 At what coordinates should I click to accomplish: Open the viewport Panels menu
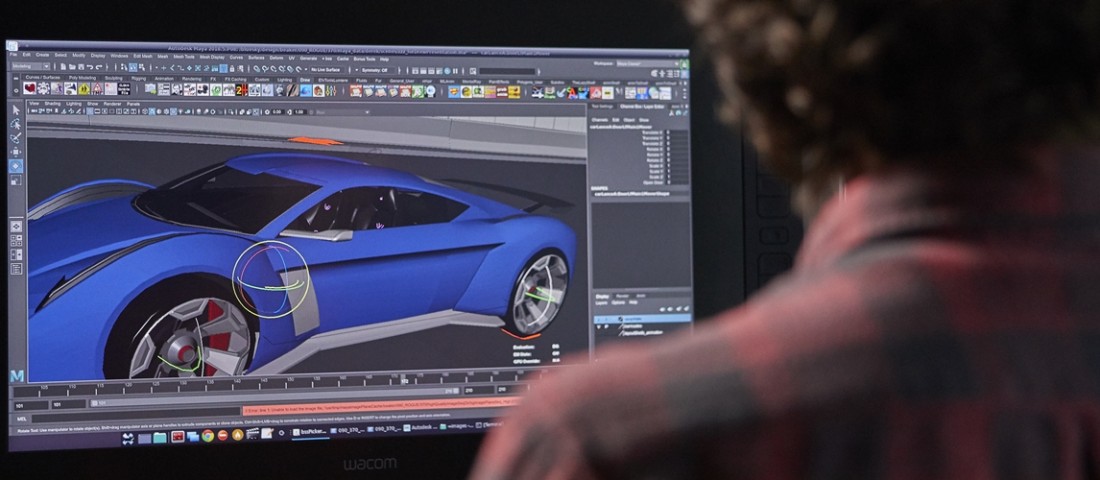133,105
